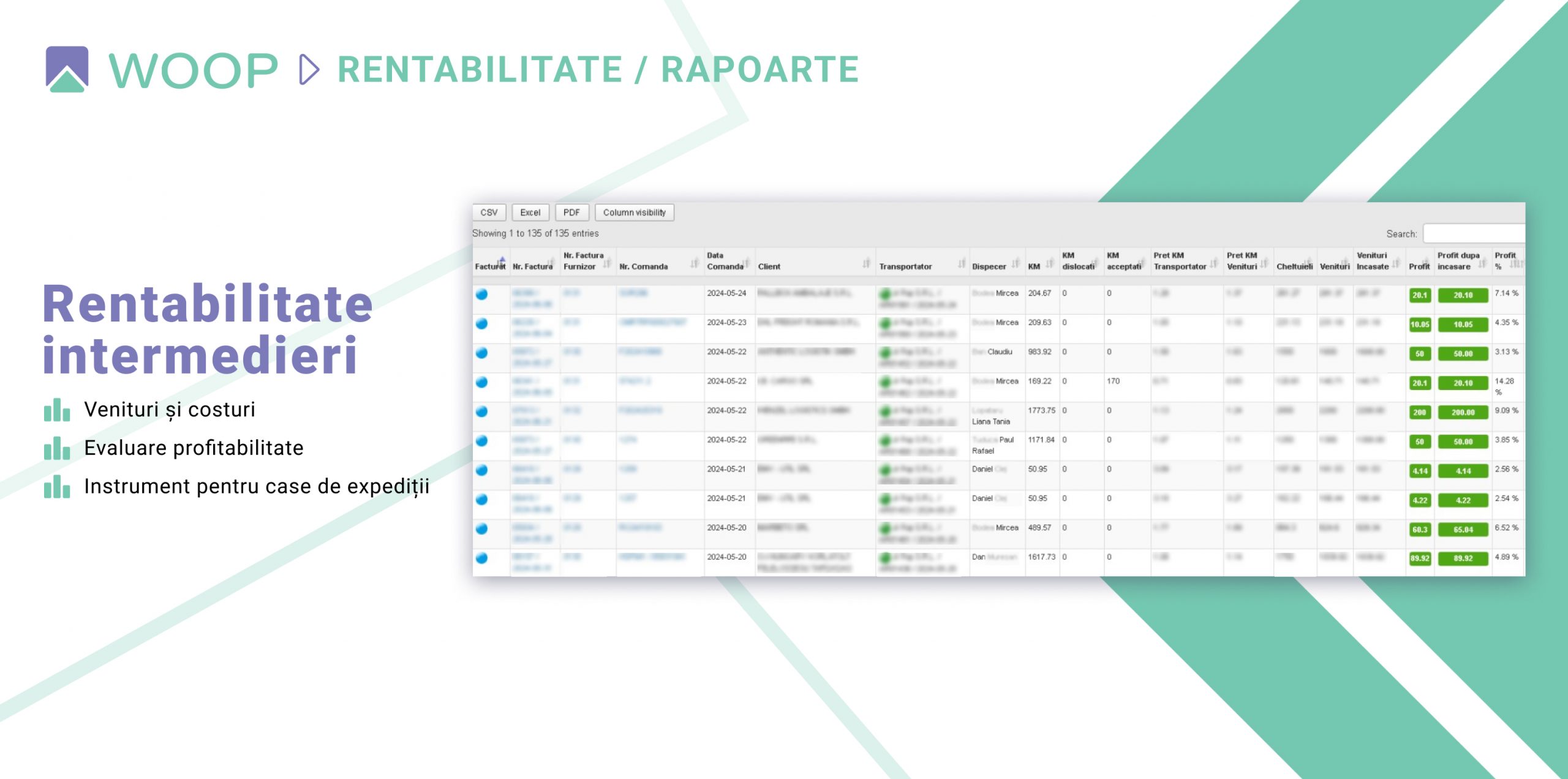The image size is (1568, 779).
Task: Sort by Profit % column
Action: point(1508,262)
